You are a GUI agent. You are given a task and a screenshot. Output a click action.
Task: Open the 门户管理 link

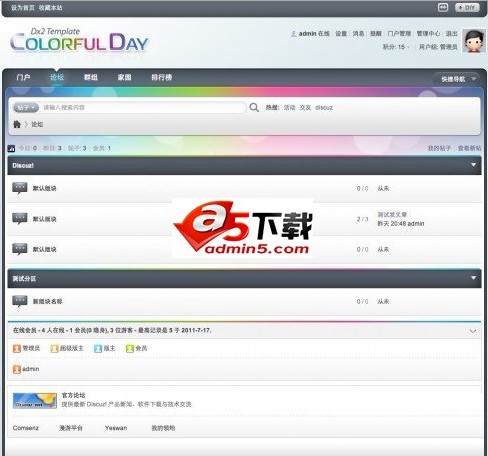point(399,34)
